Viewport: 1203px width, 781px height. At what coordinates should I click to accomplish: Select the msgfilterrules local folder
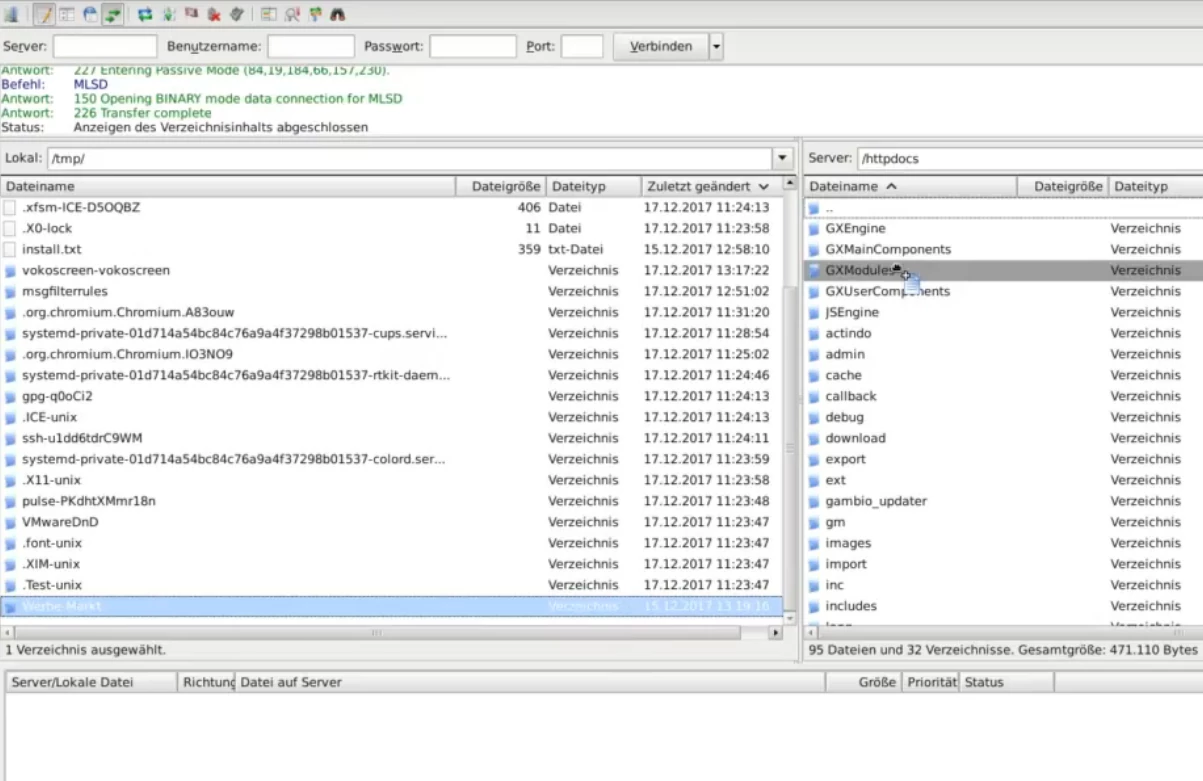pyautogui.click(x=392, y=291)
